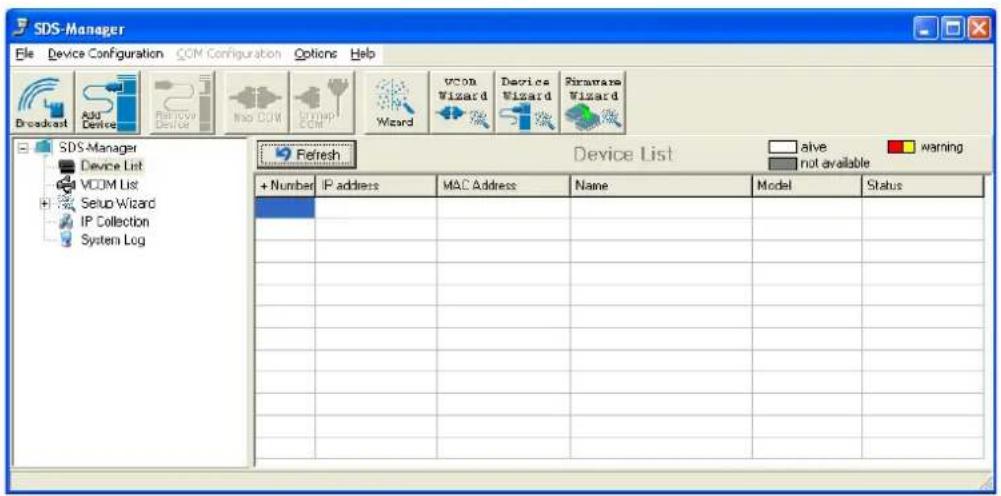Click the white alive legend swatch

click(x=783, y=147)
